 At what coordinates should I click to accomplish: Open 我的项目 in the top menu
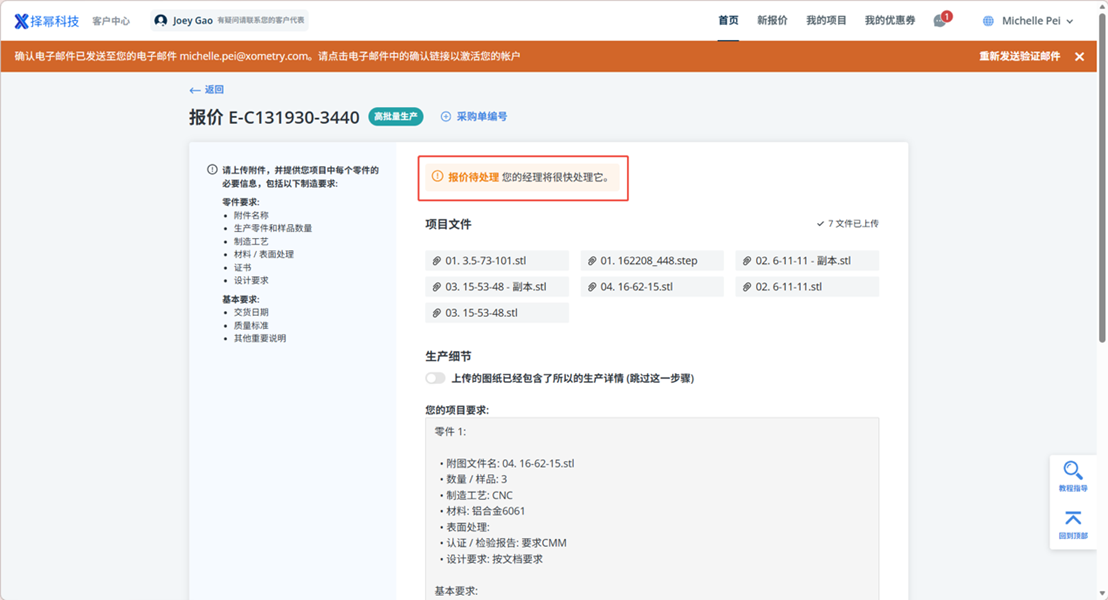pos(826,21)
